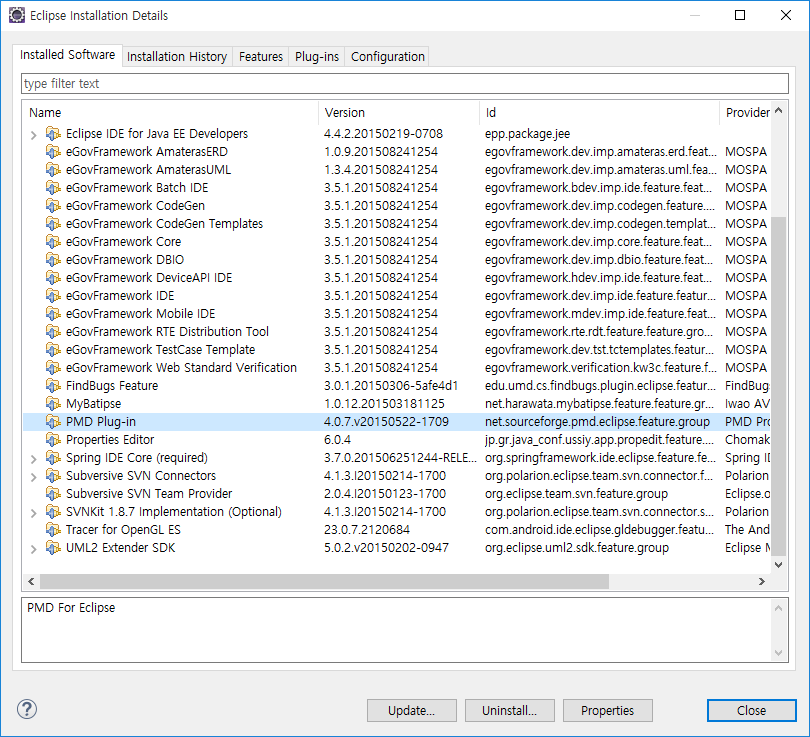Open the Plug-ins tab
Viewport: 810px width, 737px height.
point(316,57)
